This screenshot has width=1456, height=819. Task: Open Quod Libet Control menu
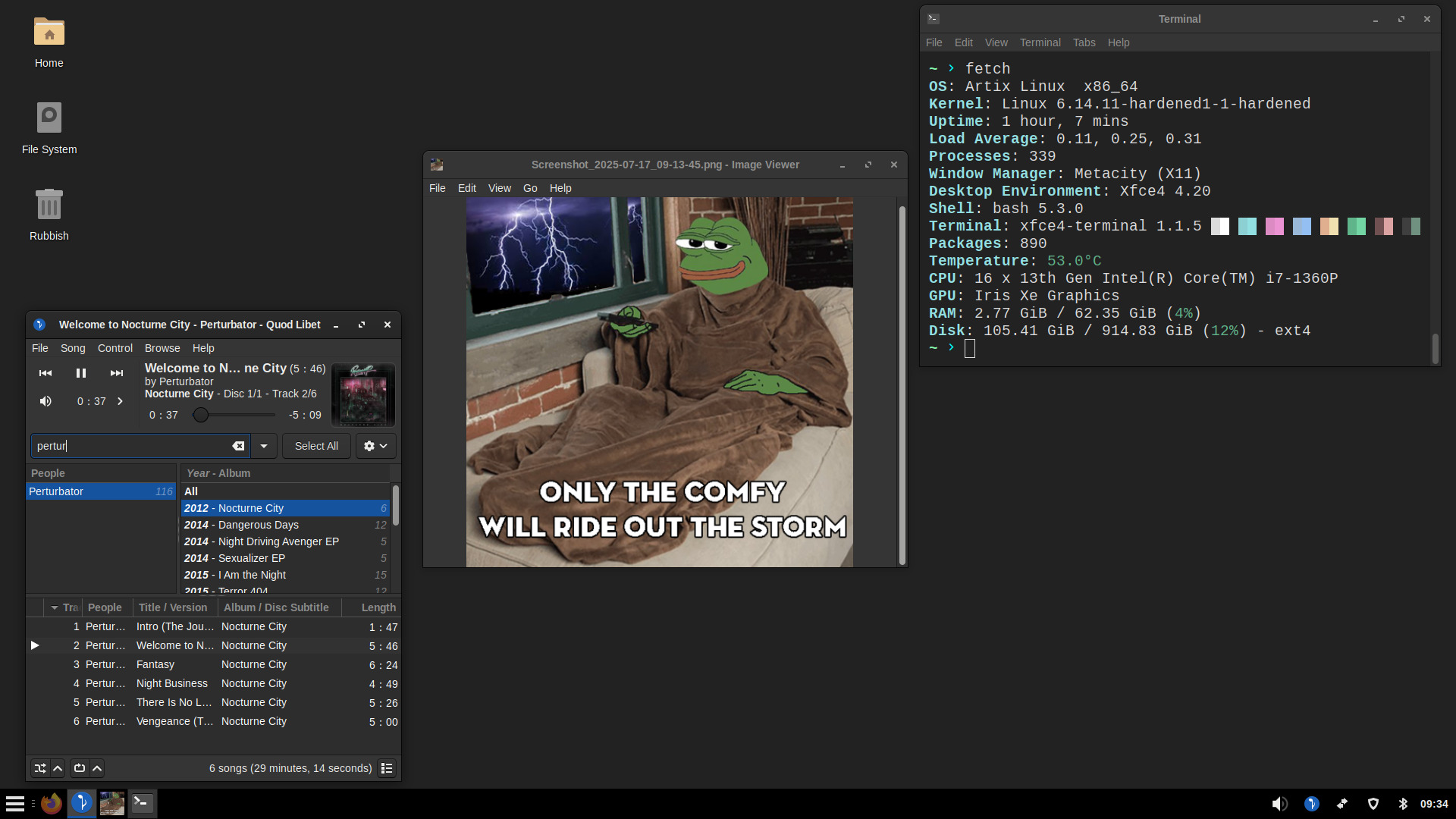coord(115,348)
